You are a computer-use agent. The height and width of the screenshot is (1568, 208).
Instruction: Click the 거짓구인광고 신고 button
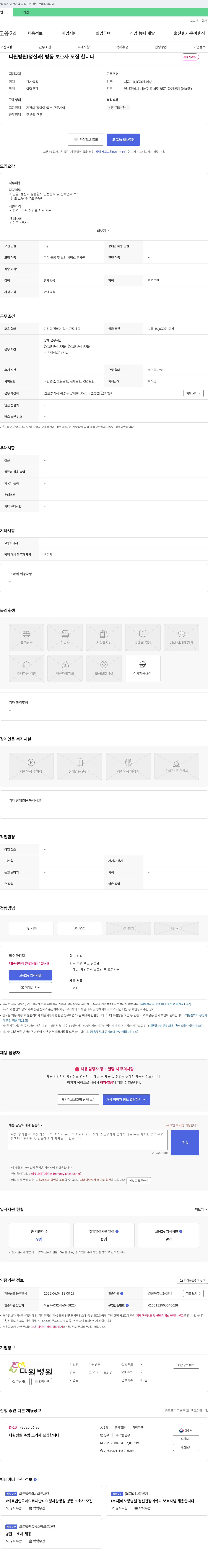(x=192, y=1280)
